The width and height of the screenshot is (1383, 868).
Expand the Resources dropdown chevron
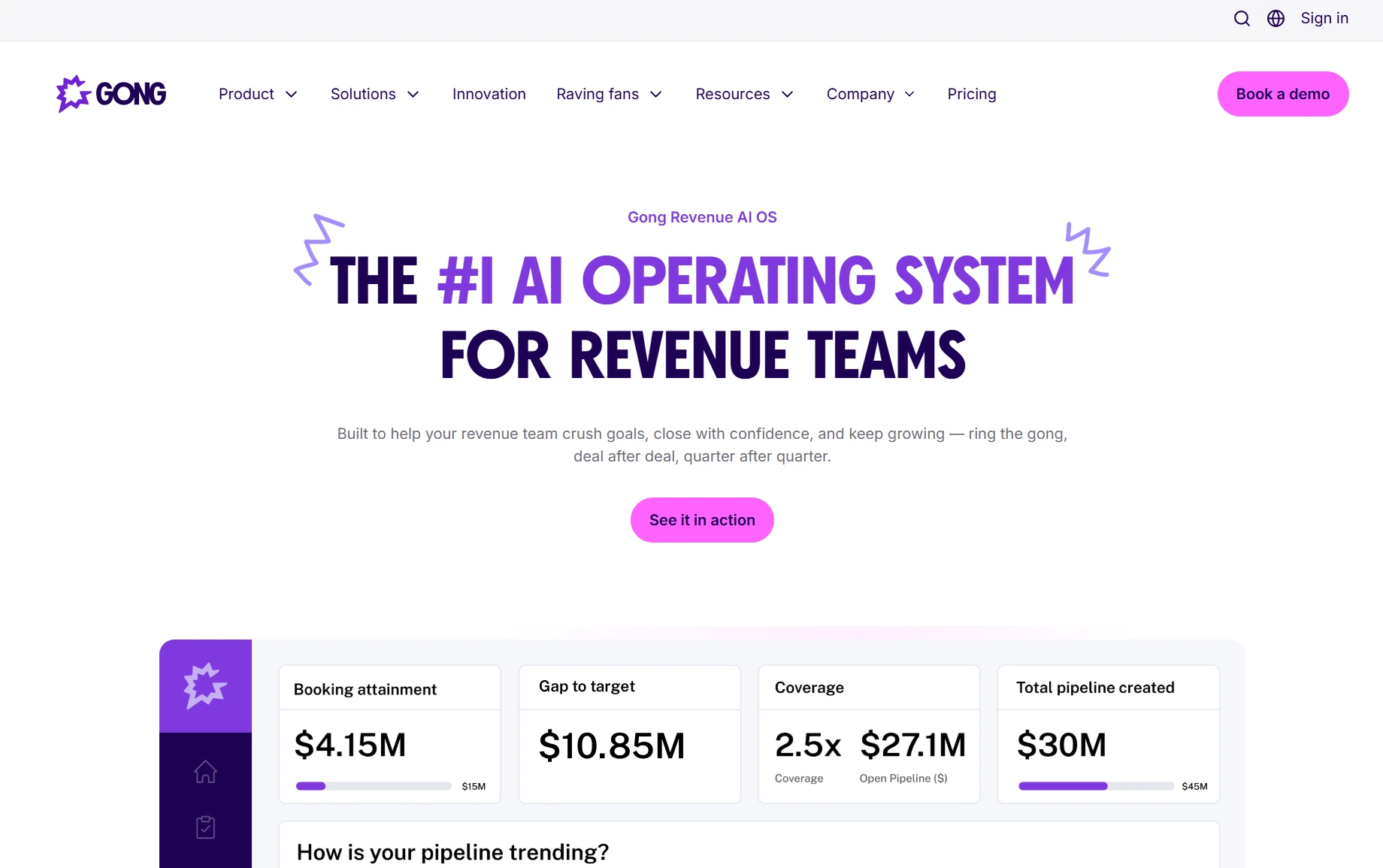[x=787, y=95]
